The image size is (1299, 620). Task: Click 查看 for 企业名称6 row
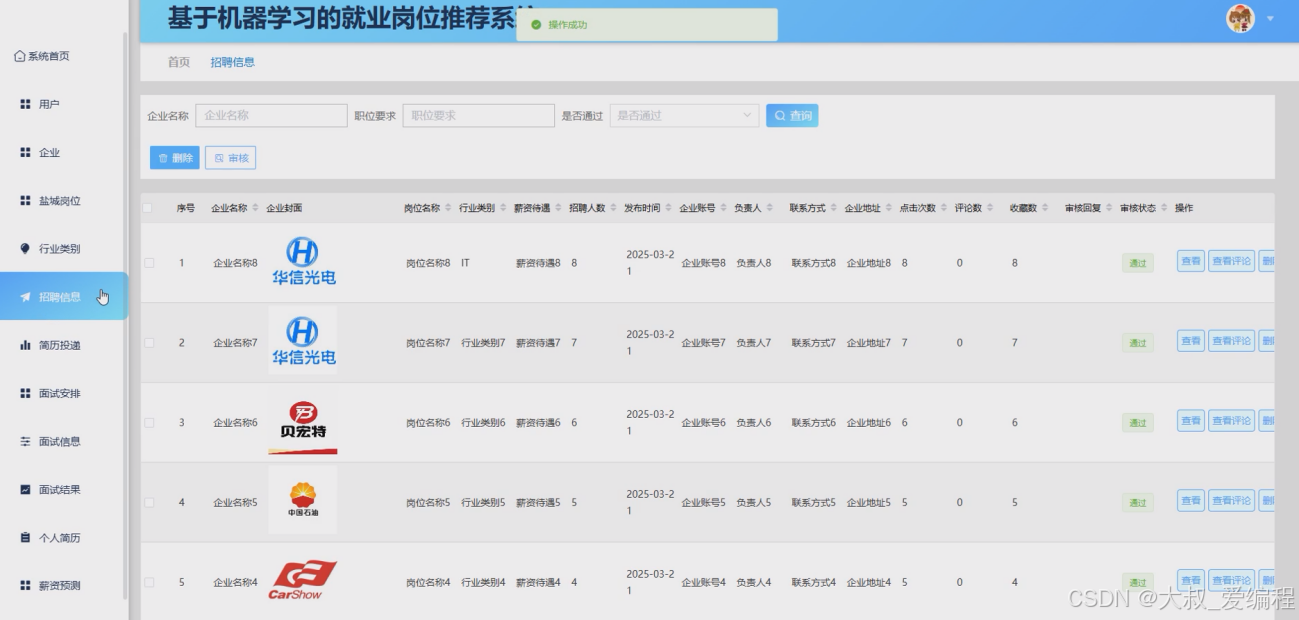click(1191, 421)
